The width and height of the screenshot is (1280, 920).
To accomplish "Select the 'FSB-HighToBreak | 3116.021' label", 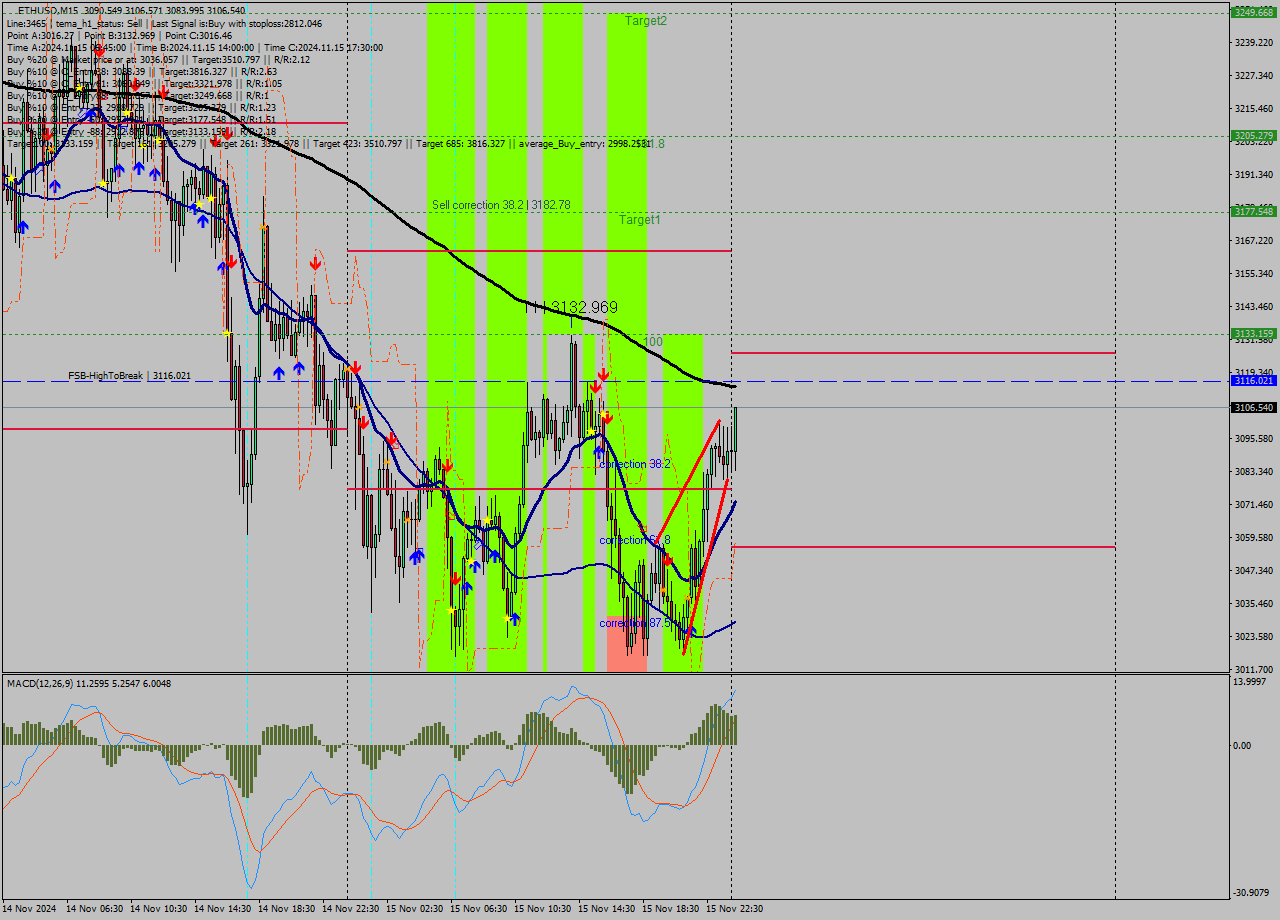I will 129,376.
